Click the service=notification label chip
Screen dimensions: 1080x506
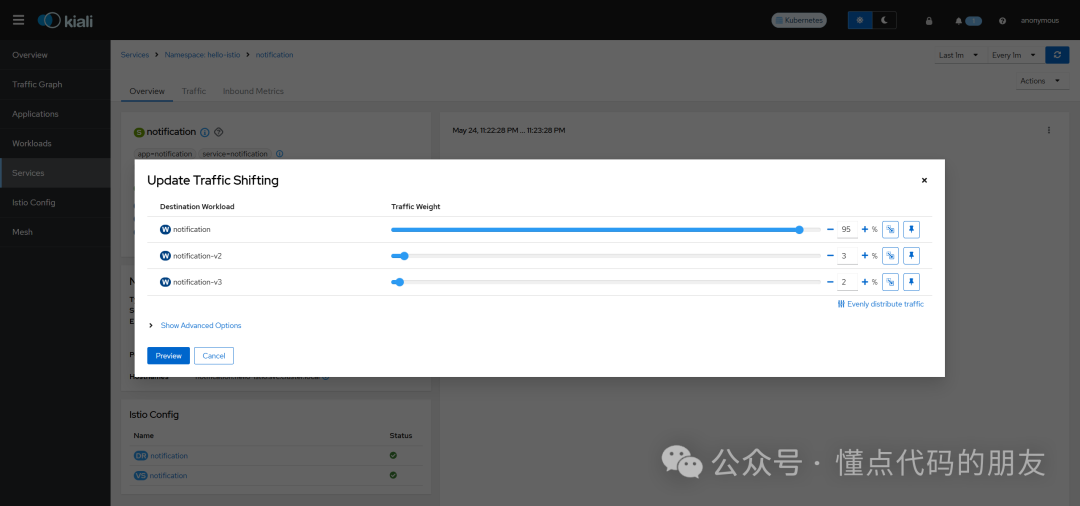pos(236,154)
